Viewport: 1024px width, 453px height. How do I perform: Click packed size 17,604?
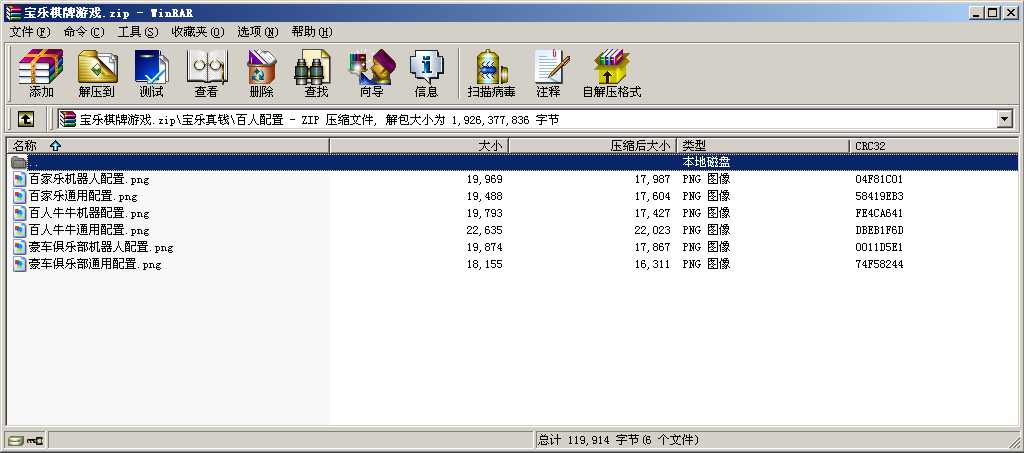click(652, 196)
